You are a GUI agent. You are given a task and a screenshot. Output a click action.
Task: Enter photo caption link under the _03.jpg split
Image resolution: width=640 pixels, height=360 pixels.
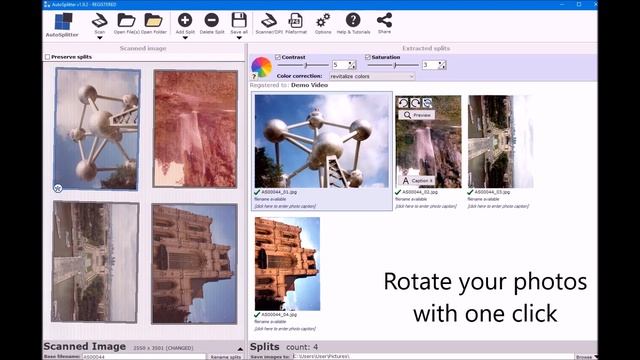pyautogui.click(x=498, y=206)
